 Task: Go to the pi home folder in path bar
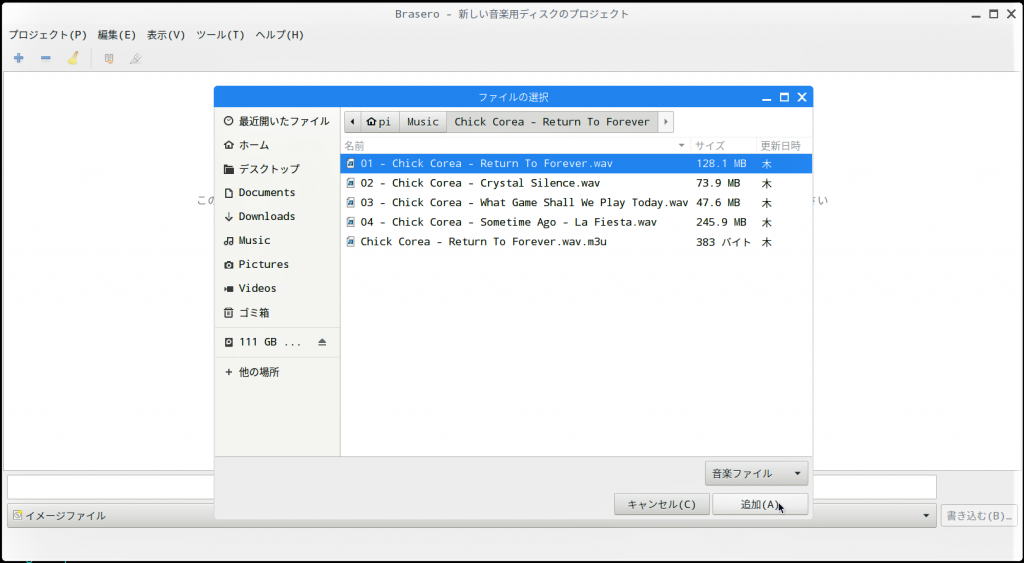(379, 121)
